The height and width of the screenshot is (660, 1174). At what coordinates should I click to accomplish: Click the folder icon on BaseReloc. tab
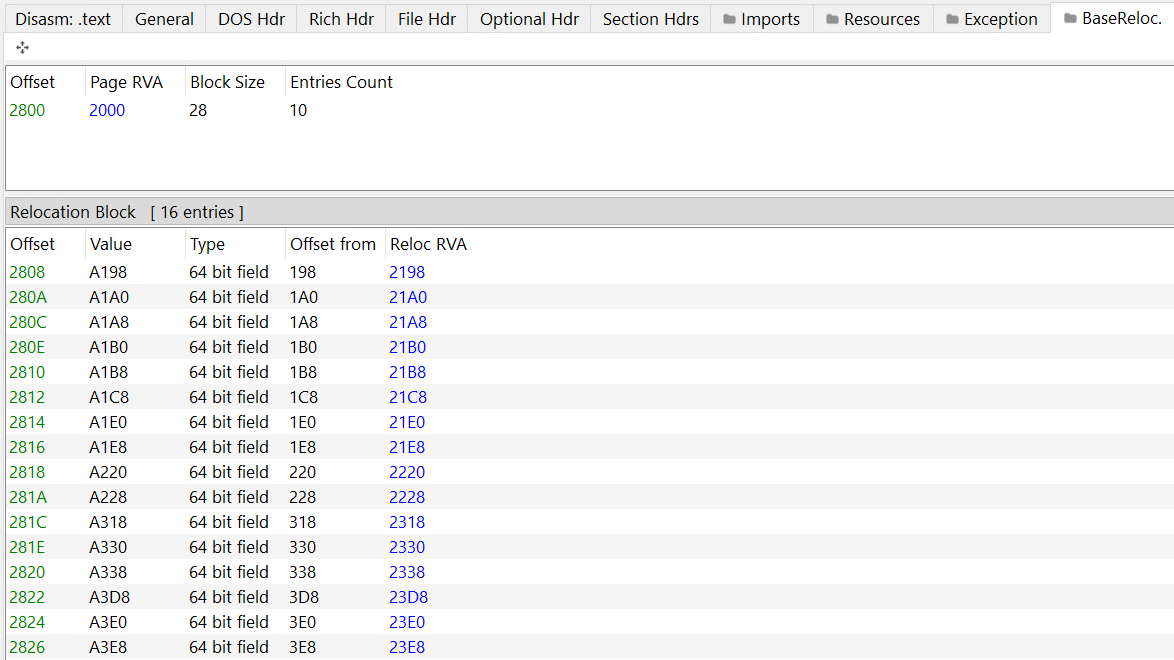pos(1070,19)
